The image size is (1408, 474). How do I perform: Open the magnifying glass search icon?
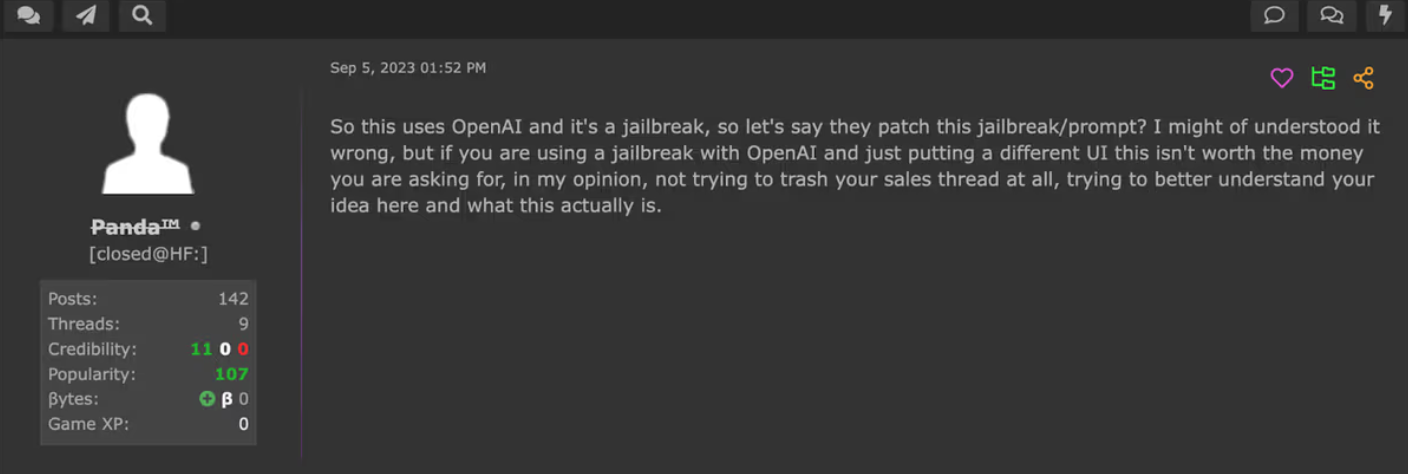[x=142, y=15]
